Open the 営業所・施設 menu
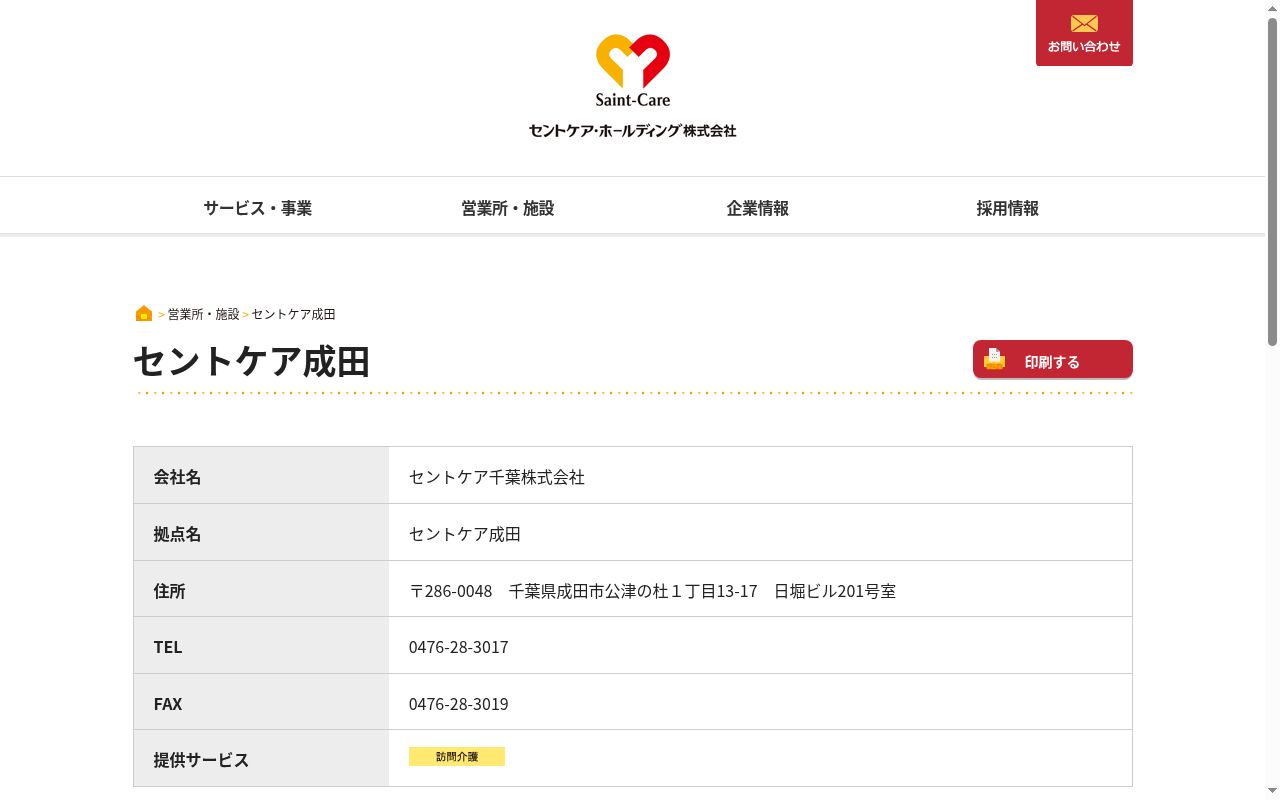This screenshot has height=800, width=1280. click(508, 208)
